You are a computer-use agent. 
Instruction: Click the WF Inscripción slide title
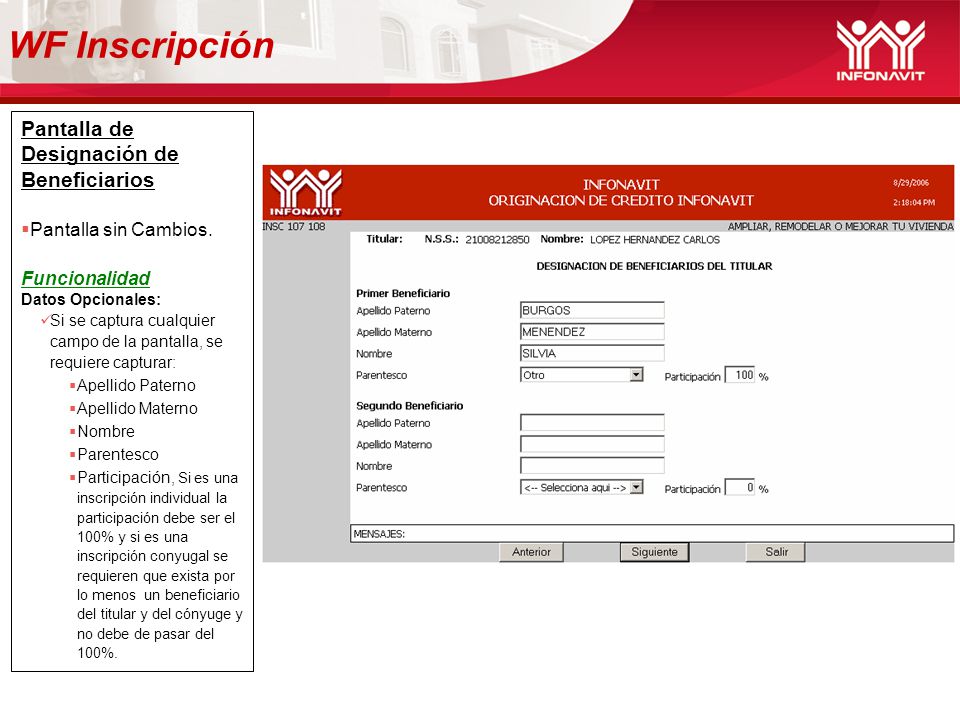coord(141,45)
